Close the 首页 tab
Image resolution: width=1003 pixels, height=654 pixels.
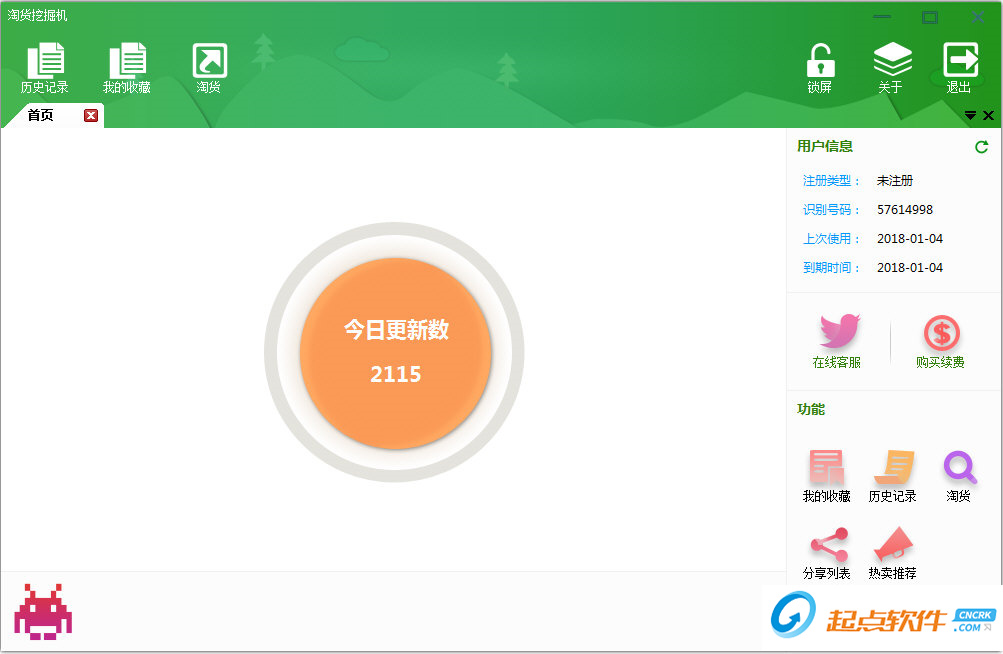pos(90,114)
